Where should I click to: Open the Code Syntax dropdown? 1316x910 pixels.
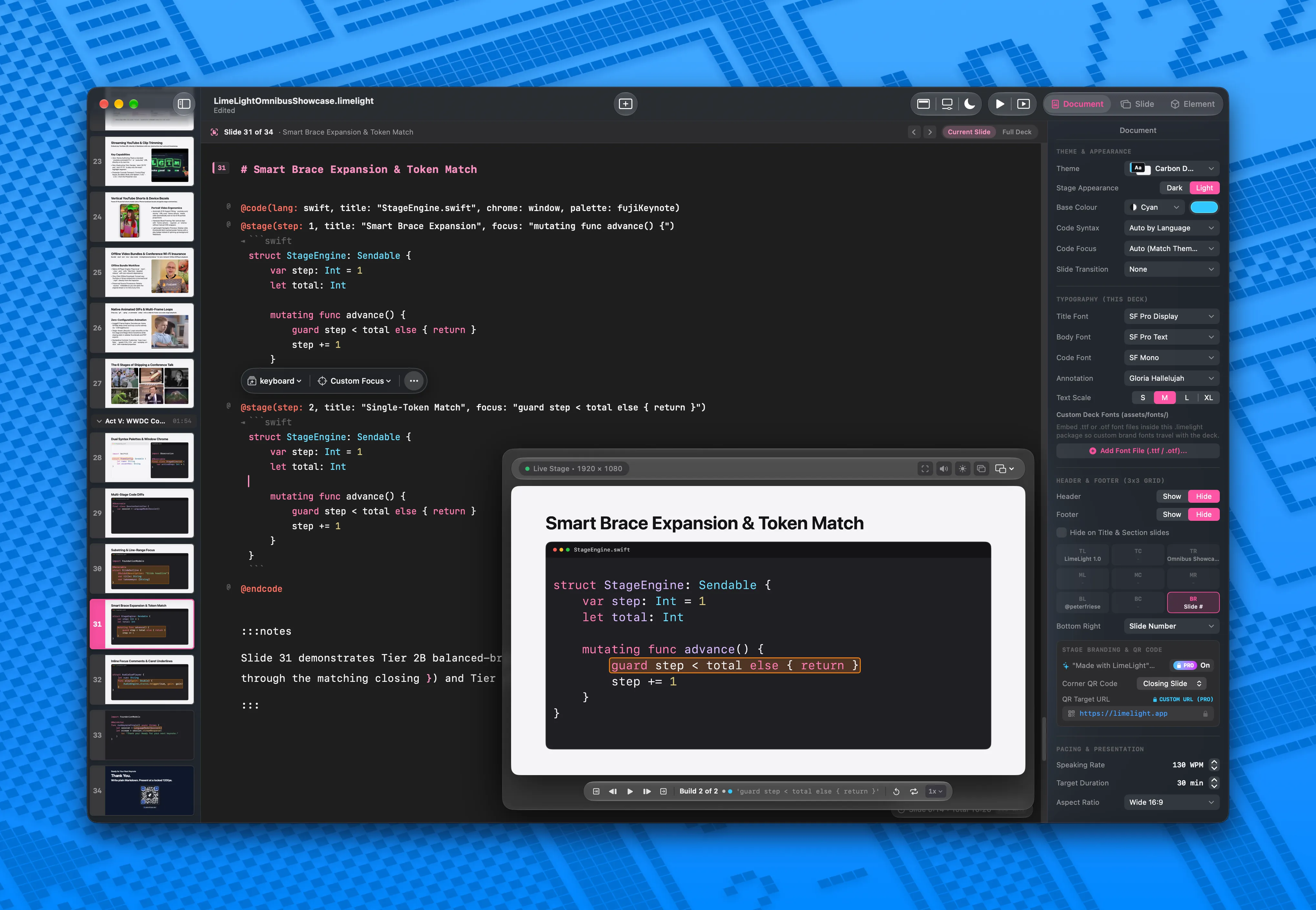pyautogui.click(x=1172, y=228)
